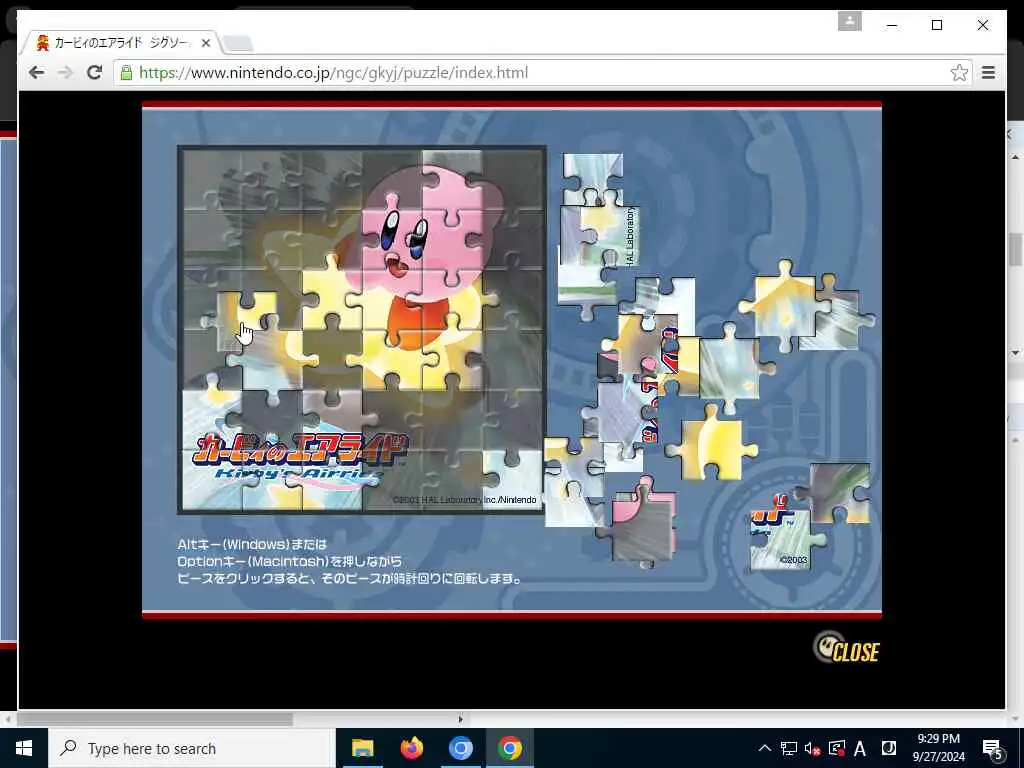1024x768 pixels.
Task: Open the clock showing 9:29 PM
Action: (x=938, y=748)
